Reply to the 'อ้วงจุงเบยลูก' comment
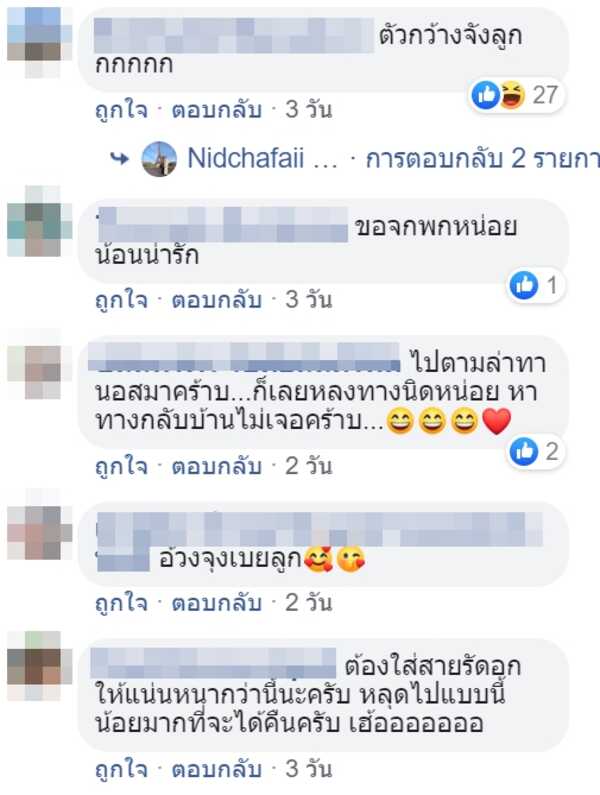This screenshot has height=795, width=600. 217,603
